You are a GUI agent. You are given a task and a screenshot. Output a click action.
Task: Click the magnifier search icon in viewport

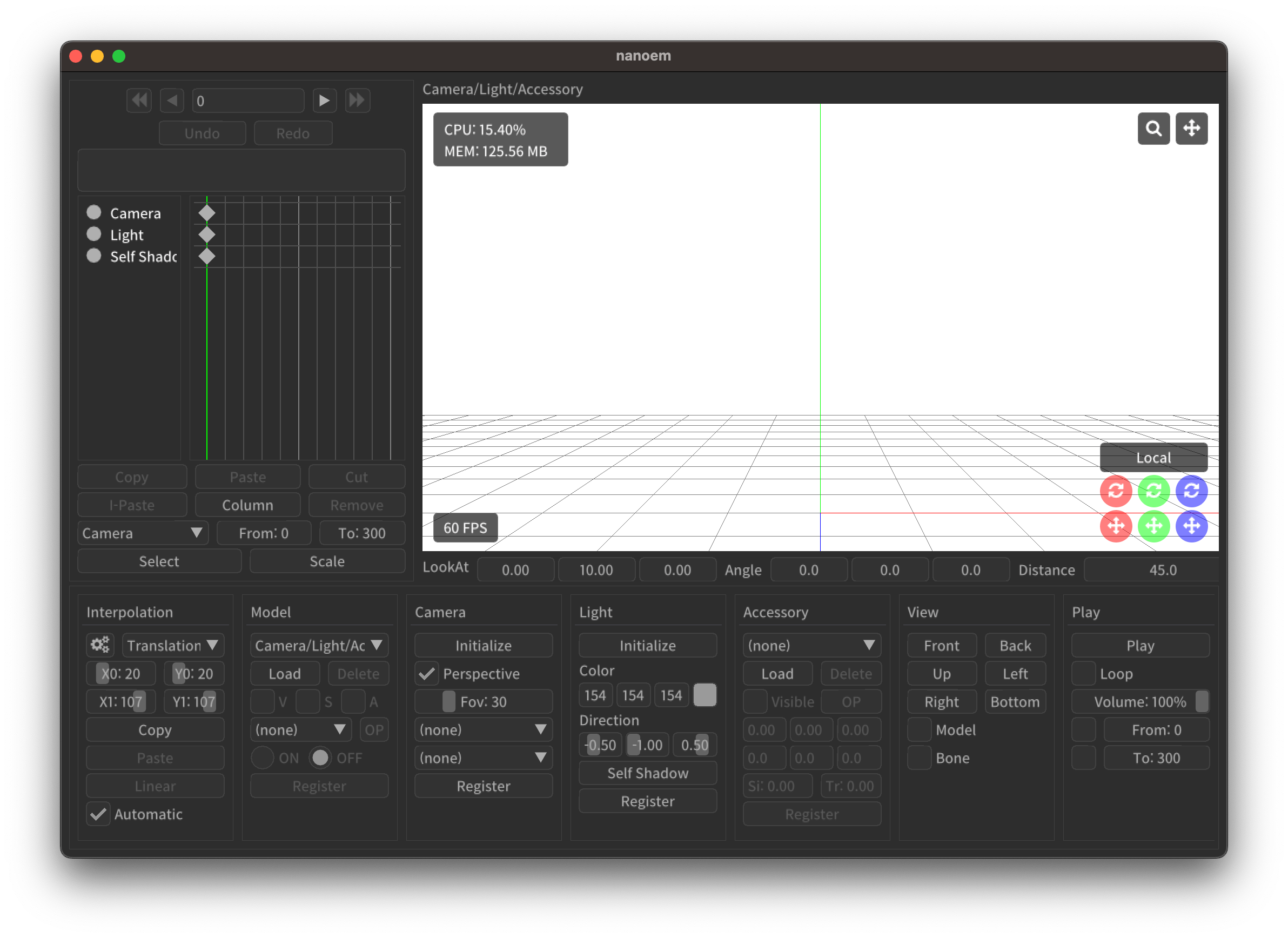pyautogui.click(x=1154, y=128)
